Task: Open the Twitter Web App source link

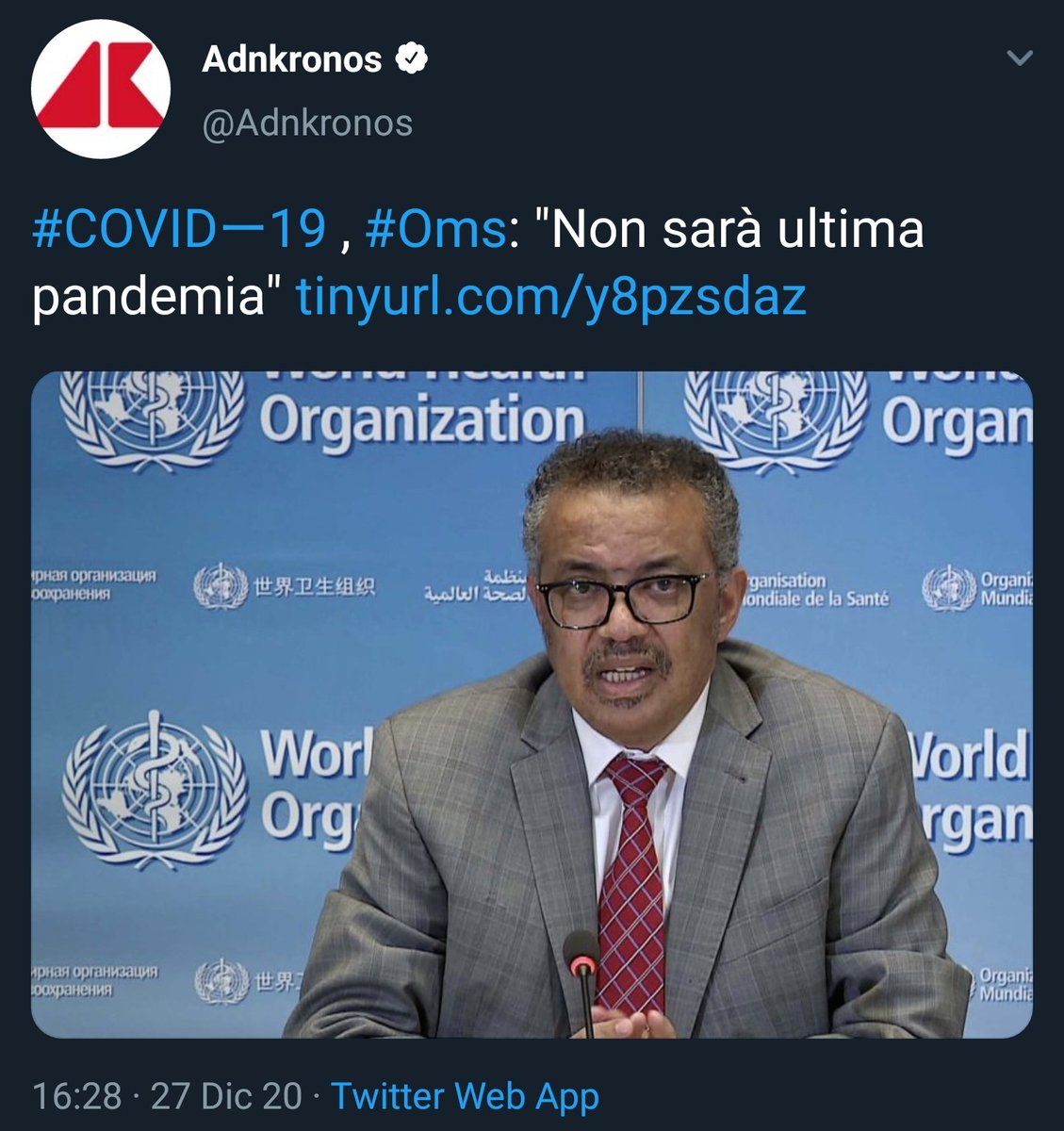Action: pyautogui.click(x=466, y=1096)
